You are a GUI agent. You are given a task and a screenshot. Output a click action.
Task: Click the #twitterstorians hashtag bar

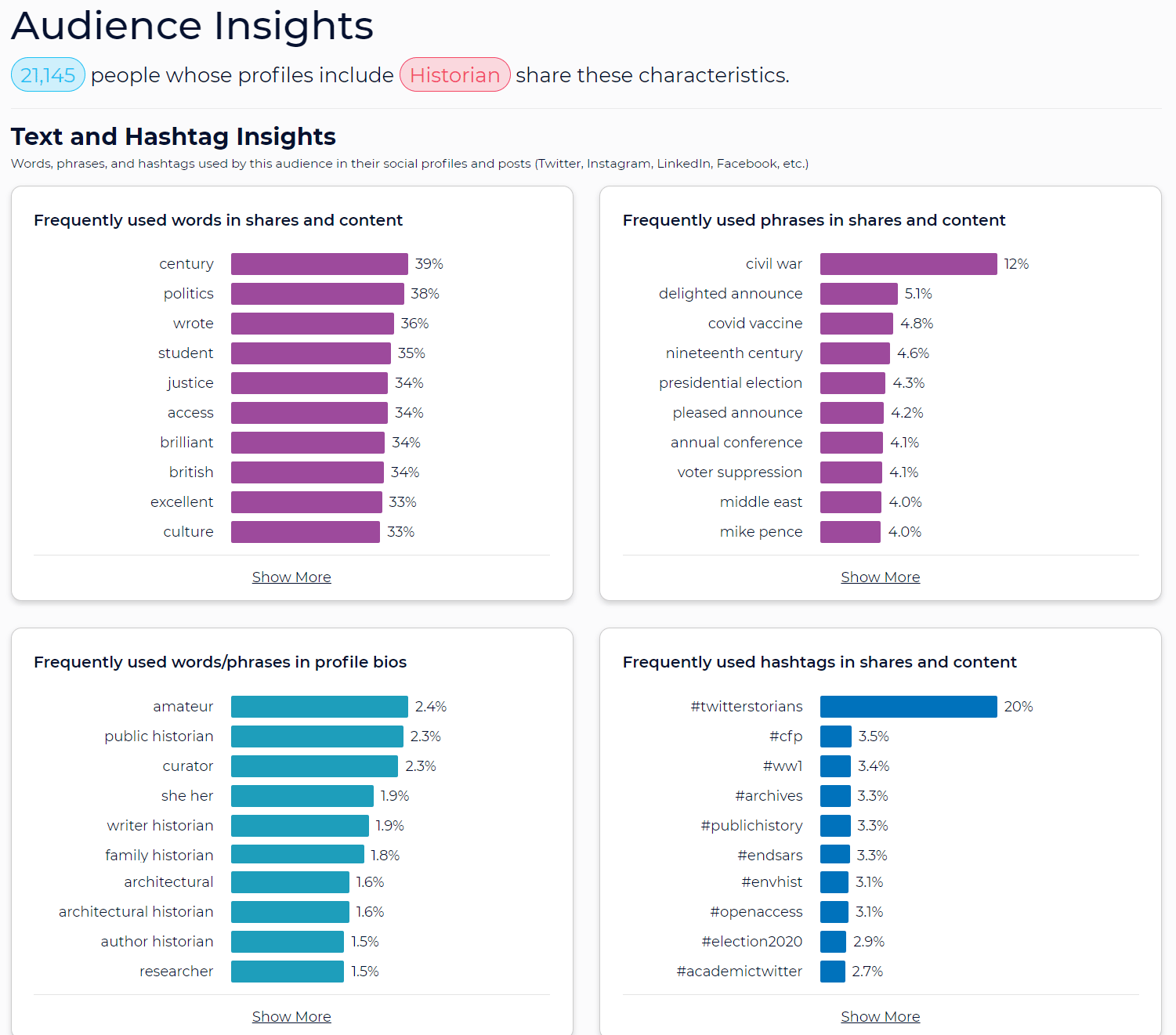coord(909,707)
